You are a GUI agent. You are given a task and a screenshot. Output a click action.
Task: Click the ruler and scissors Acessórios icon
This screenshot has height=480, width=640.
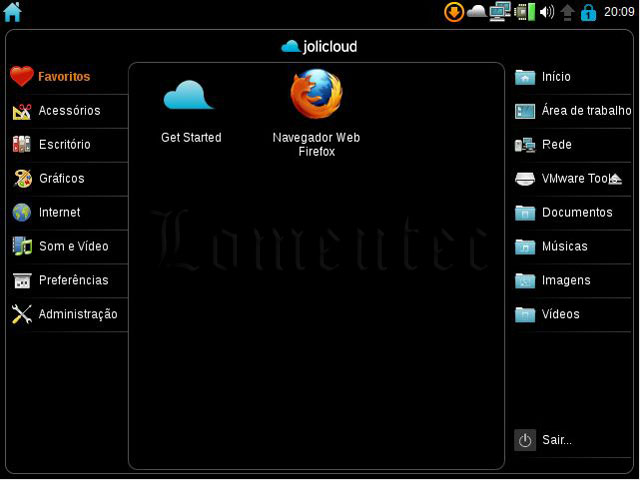click(x=22, y=111)
